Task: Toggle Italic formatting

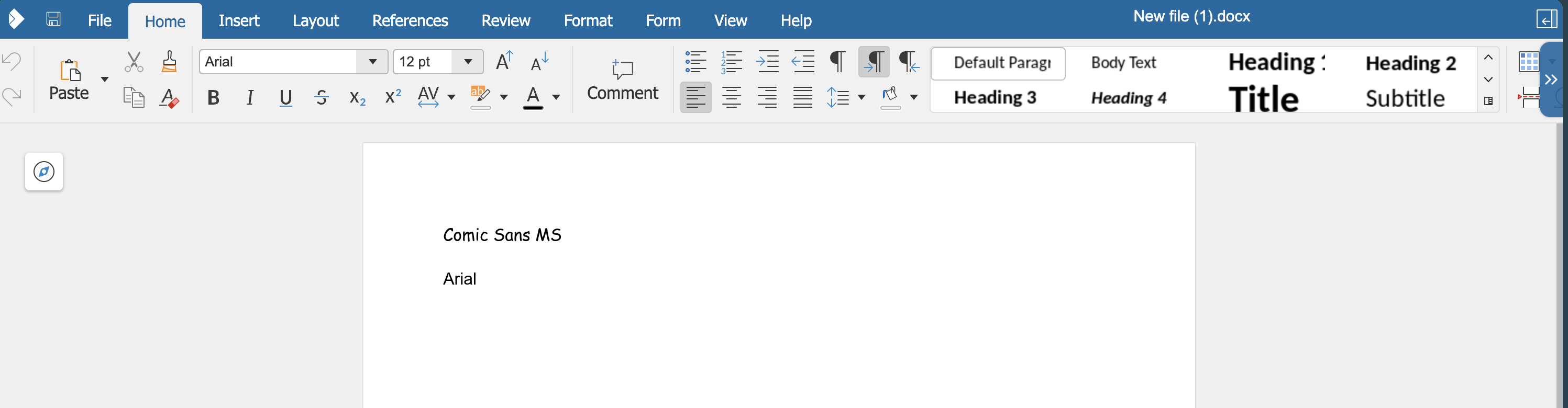Action: click(x=250, y=97)
